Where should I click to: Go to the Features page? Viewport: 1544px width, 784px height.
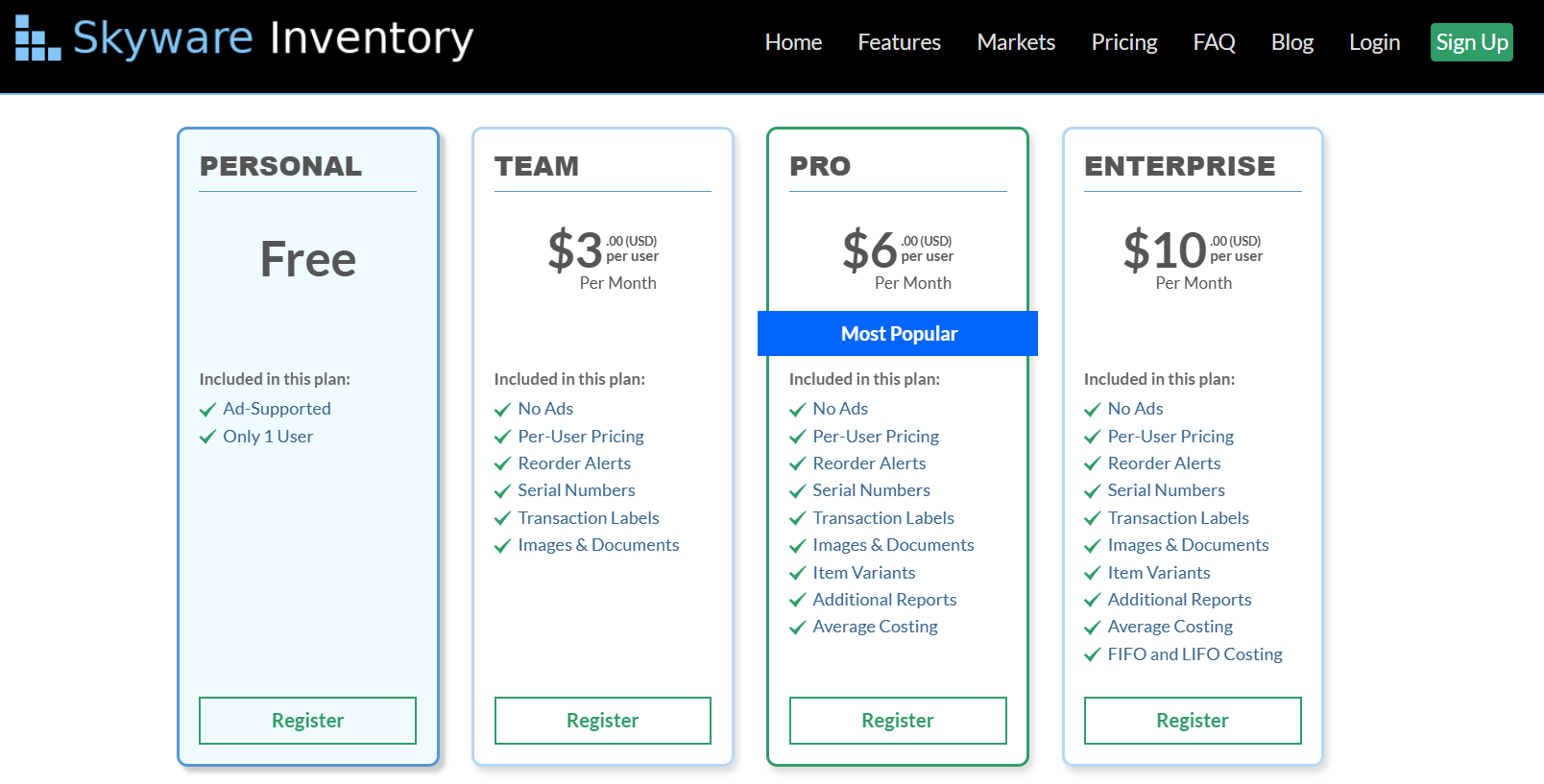coord(899,42)
